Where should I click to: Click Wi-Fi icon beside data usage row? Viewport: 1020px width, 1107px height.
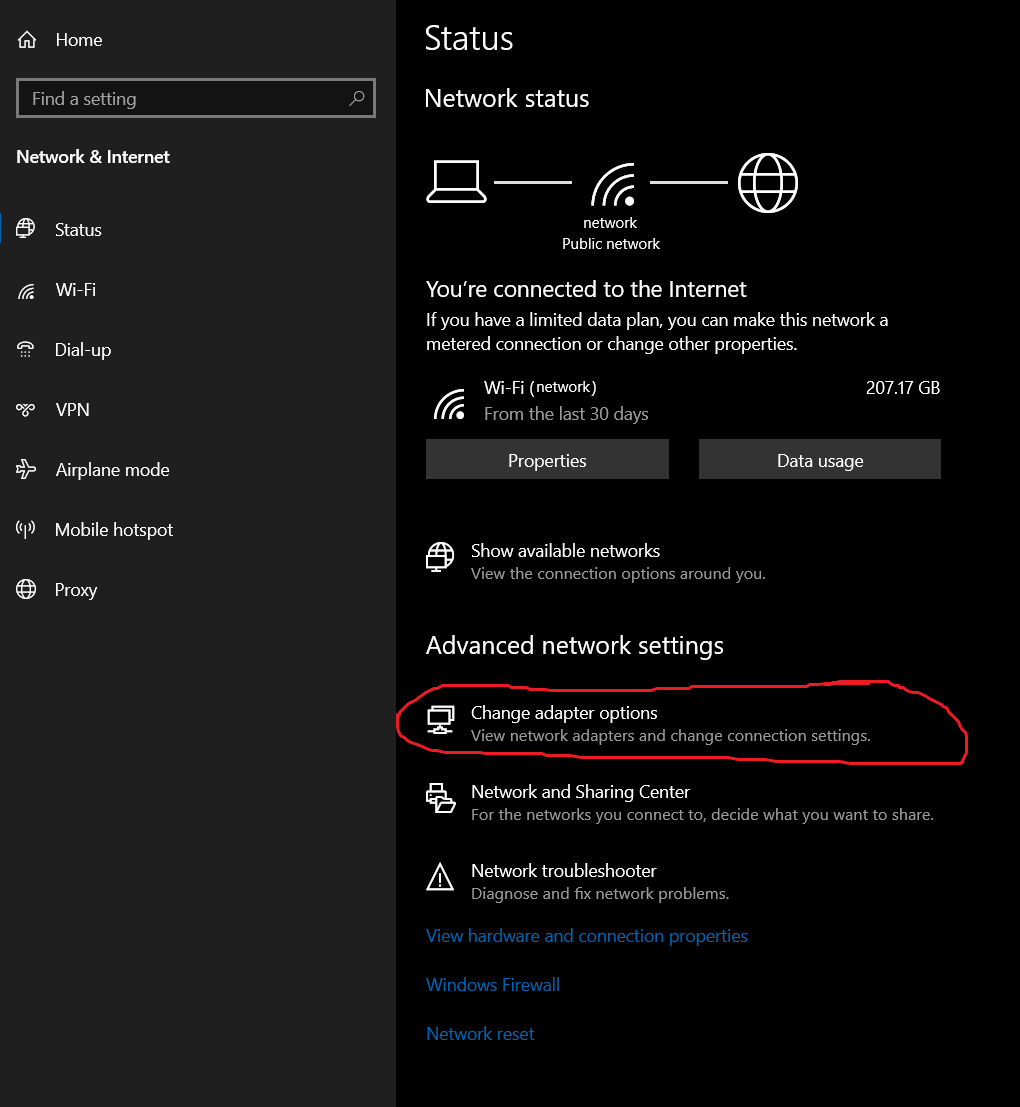click(x=450, y=404)
